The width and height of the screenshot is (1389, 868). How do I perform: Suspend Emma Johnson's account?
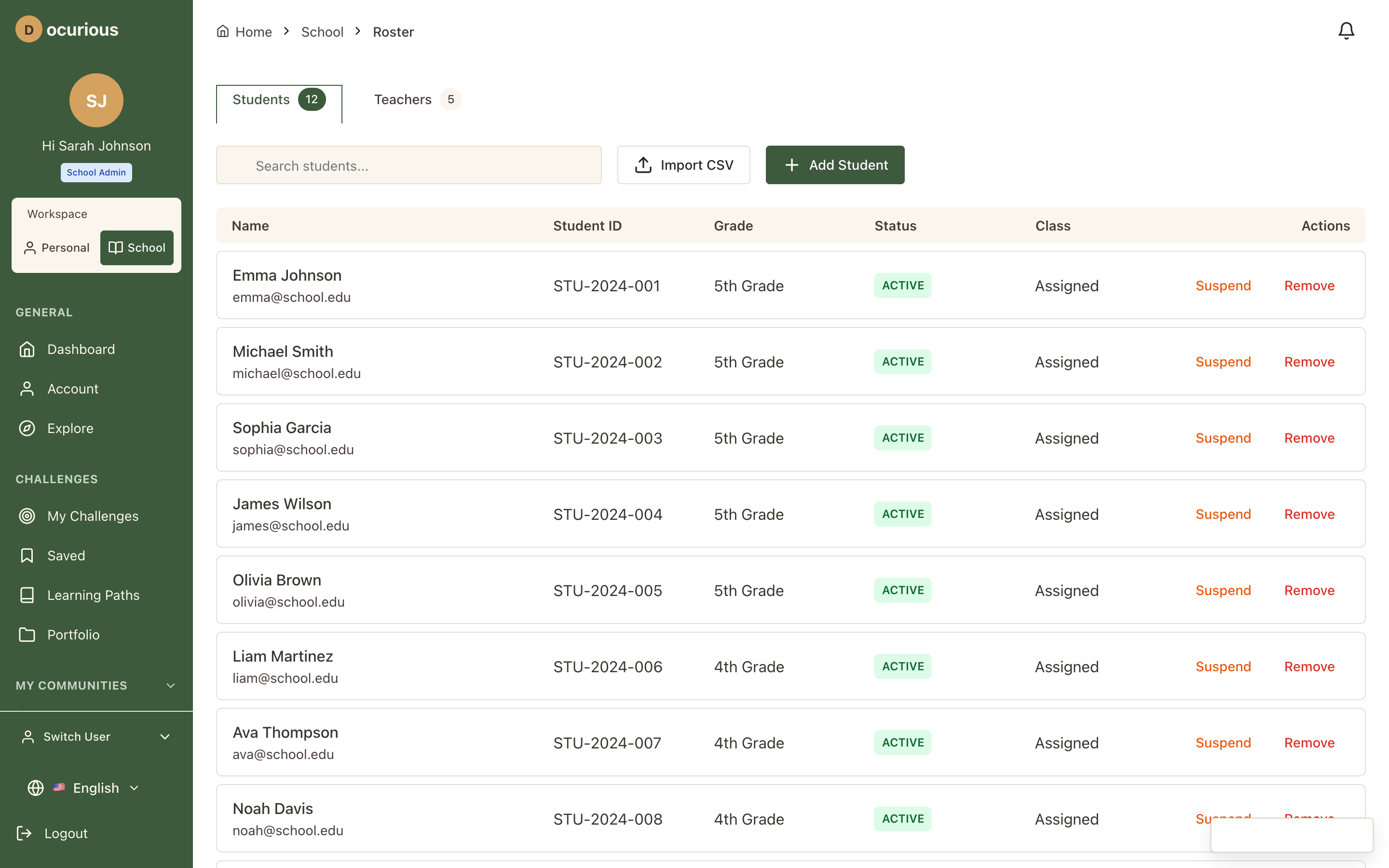(1223, 285)
